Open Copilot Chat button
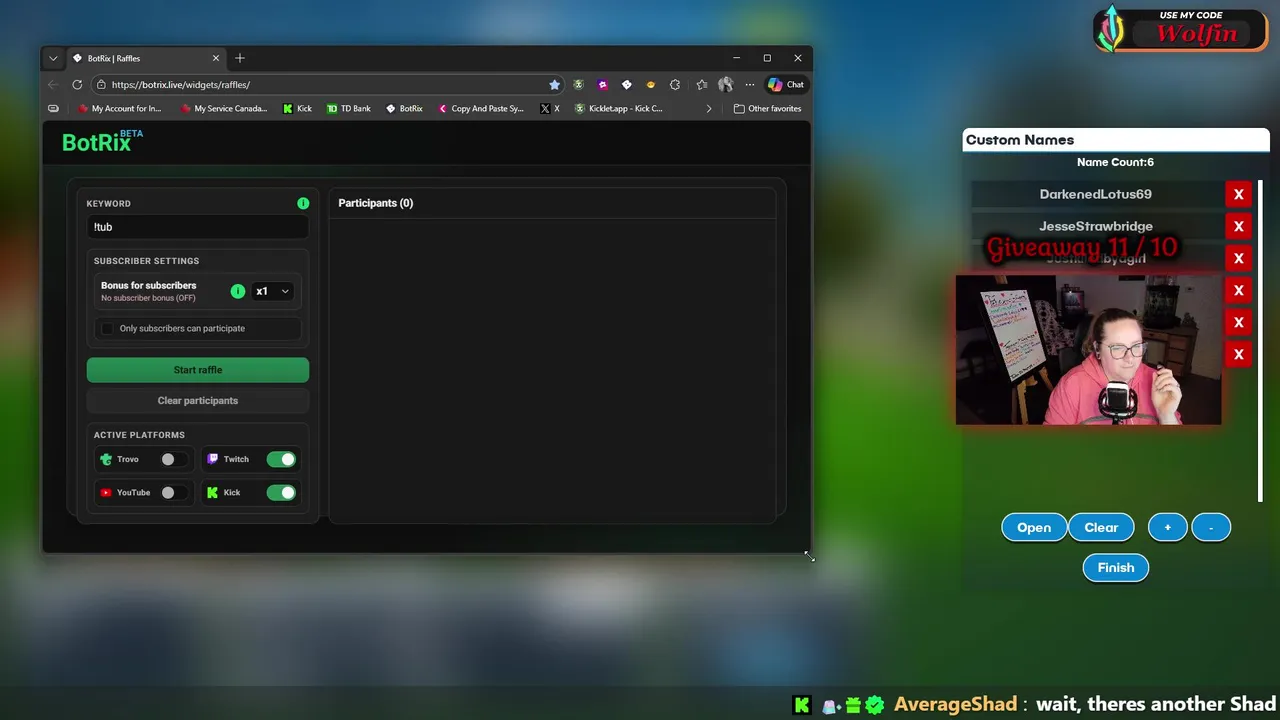Screen dimensions: 1280x720 786,84
